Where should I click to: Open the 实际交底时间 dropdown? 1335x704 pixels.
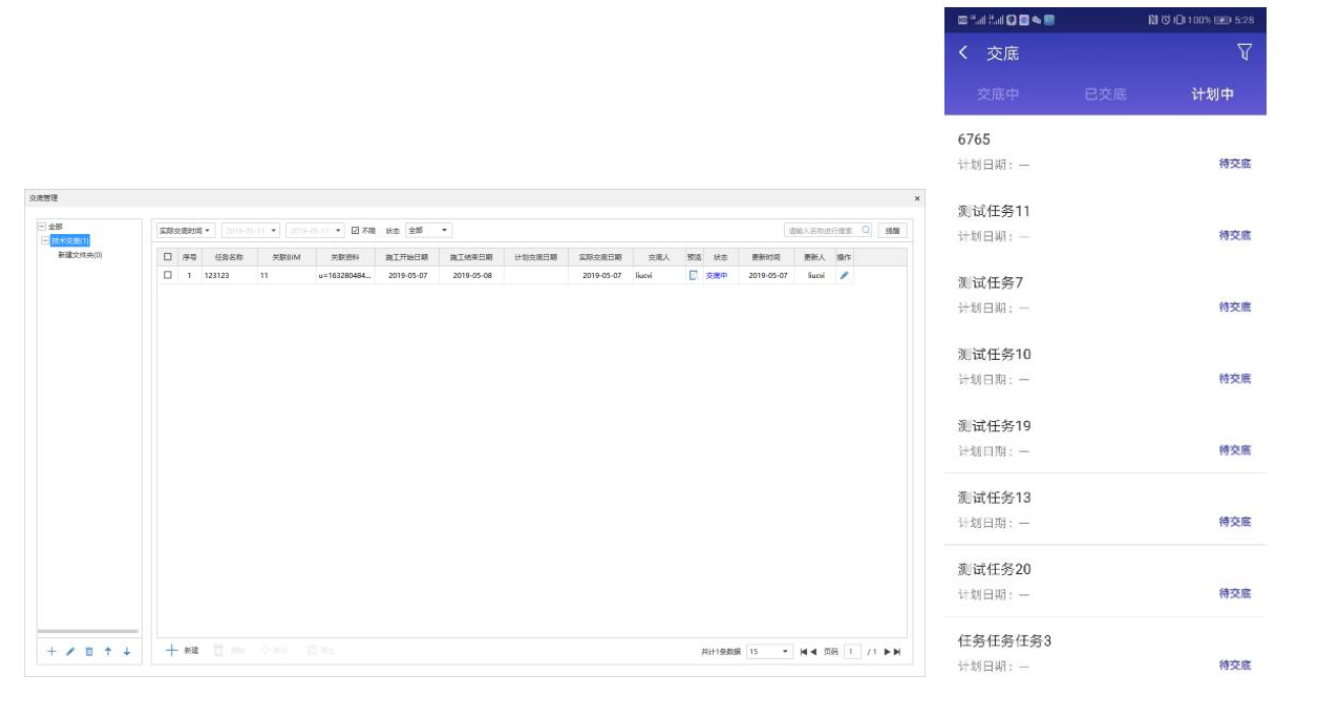[186, 230]
